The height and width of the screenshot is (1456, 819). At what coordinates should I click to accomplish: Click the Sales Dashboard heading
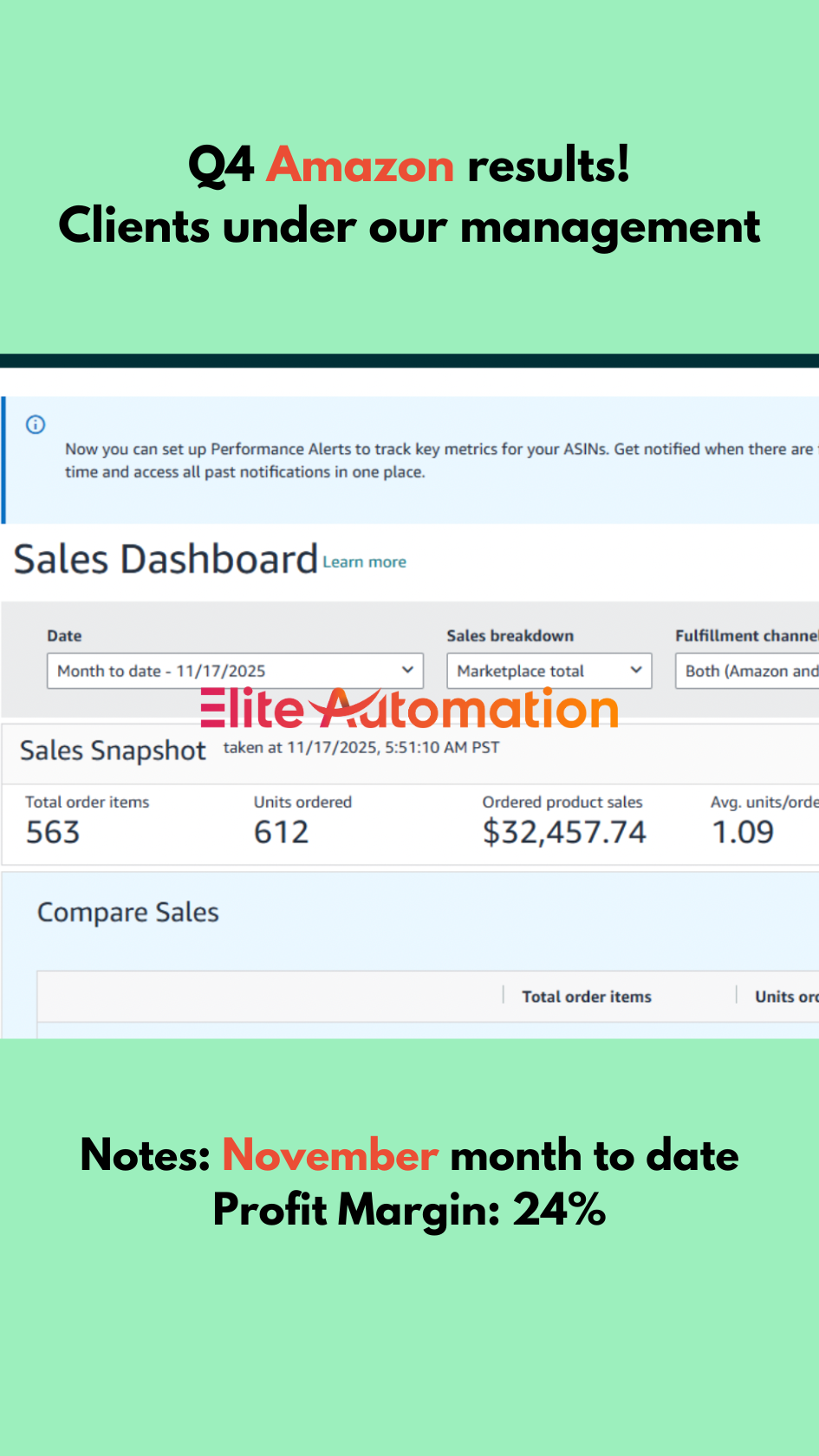pyautogui.click(x=166, y=559)
